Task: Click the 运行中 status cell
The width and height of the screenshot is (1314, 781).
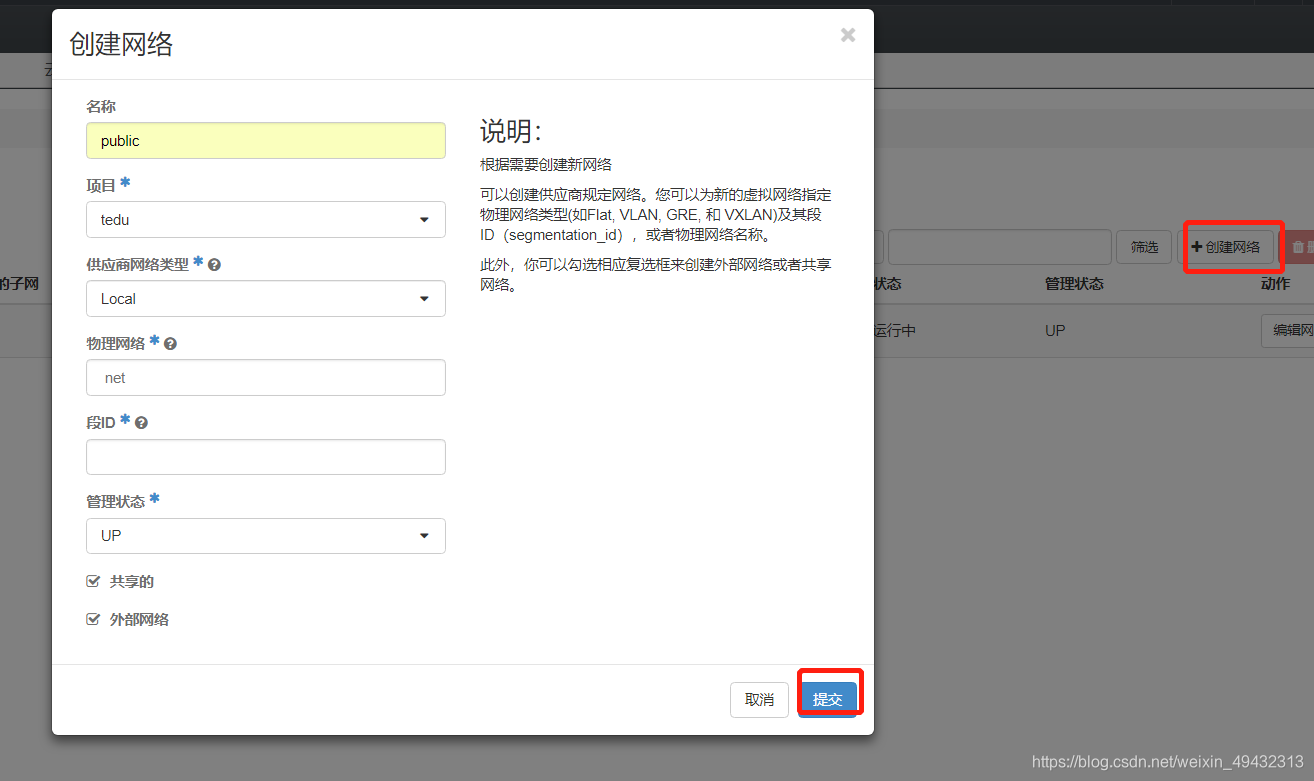Action: coord(895,330)
